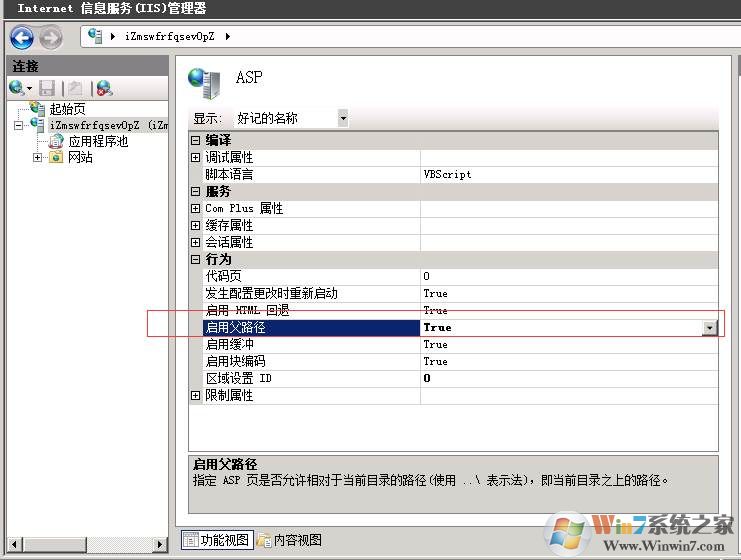Click the 起始页 icon in the tree

tap(37, 108)
